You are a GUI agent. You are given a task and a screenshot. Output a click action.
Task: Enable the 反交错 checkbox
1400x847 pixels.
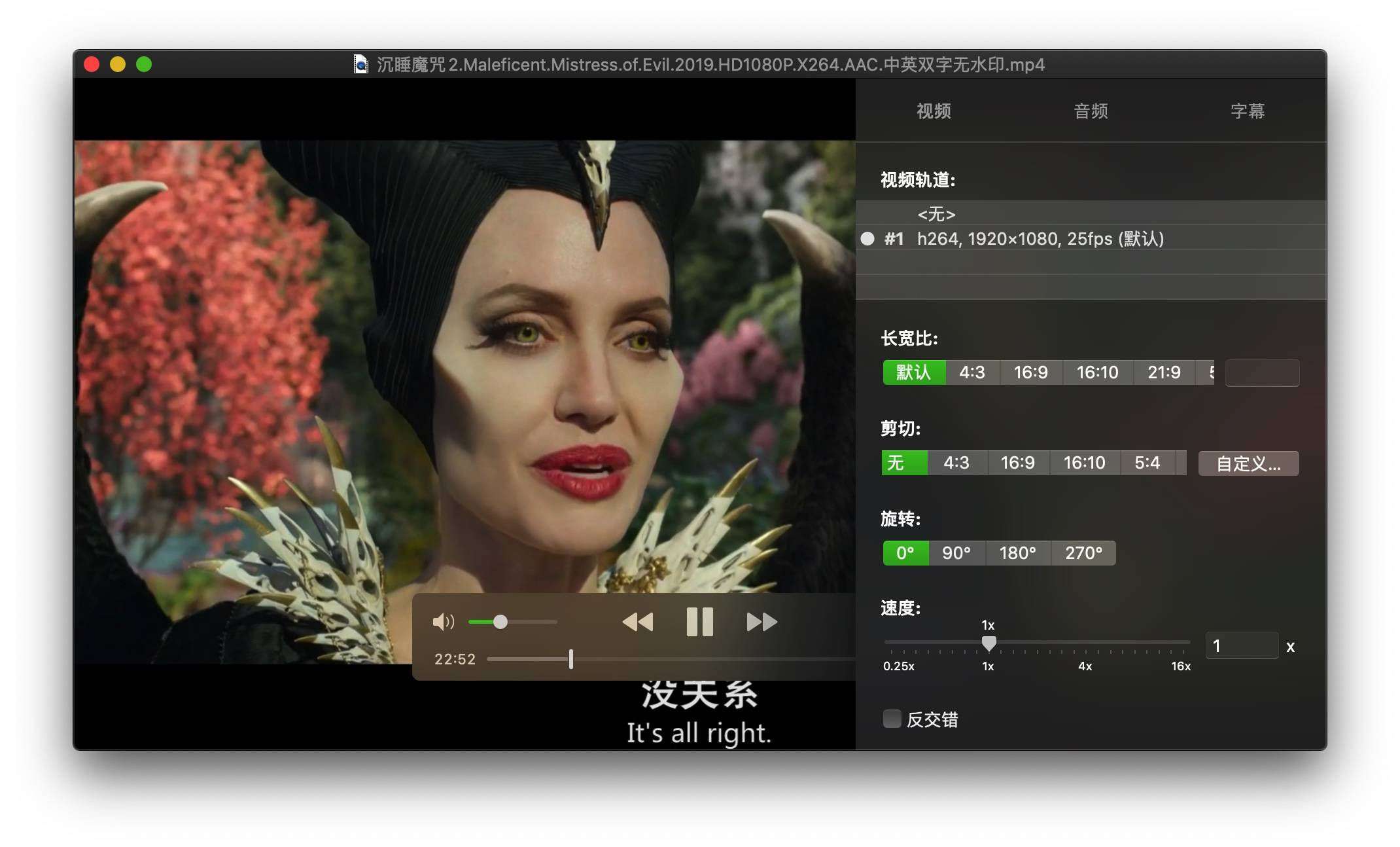pyautogui.click(x=892, y=719)
